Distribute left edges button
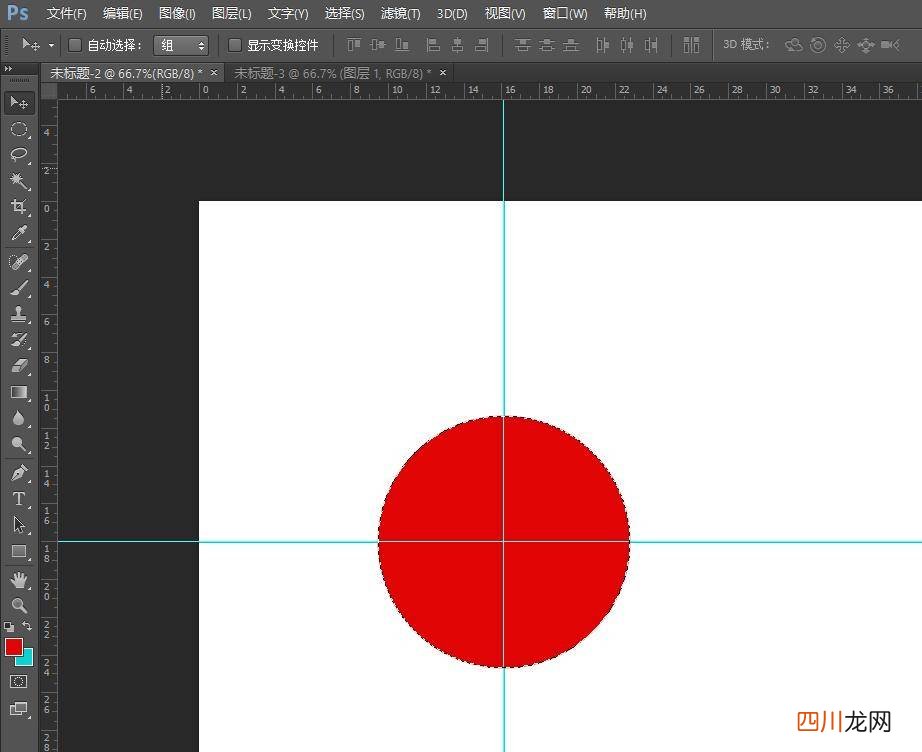This screenshot has width=922, height=752. point(602,45)
